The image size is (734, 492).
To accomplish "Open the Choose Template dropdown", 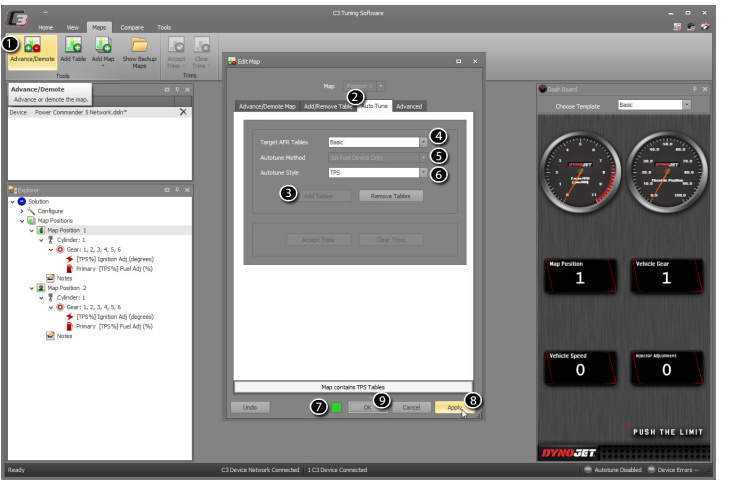I will point(687,104).
